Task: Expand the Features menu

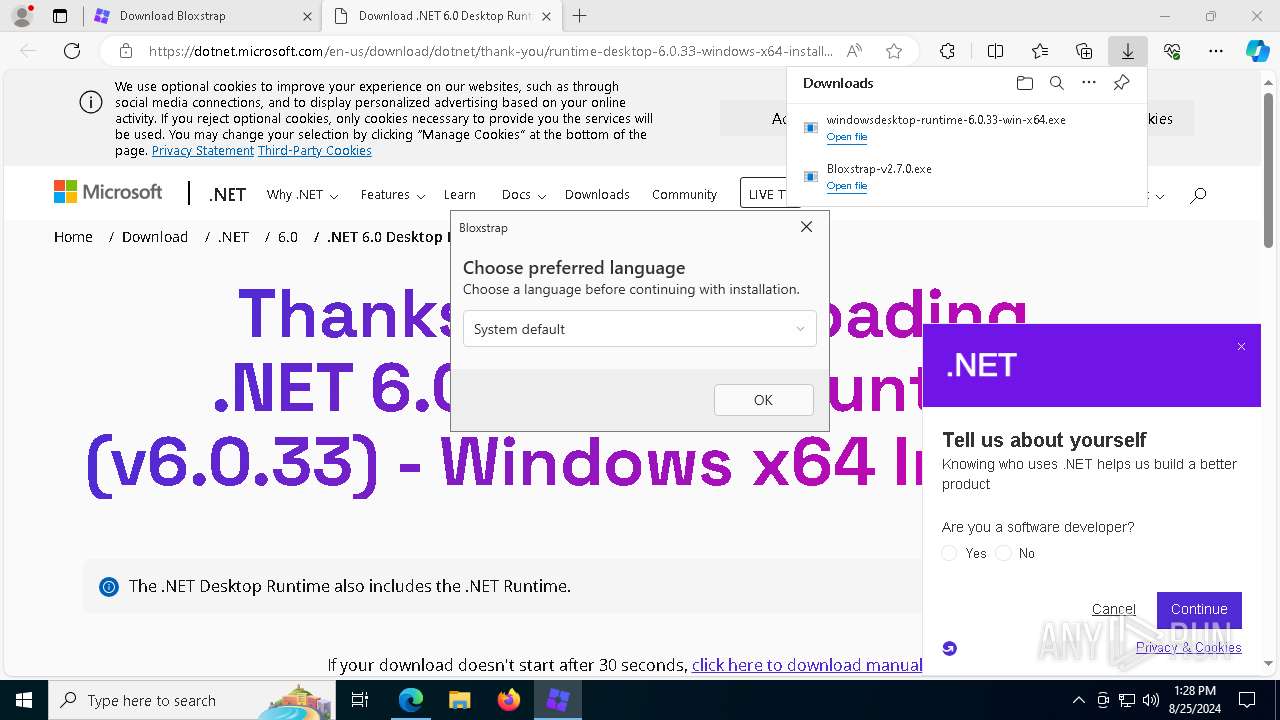Action: [x=393, y=195]
